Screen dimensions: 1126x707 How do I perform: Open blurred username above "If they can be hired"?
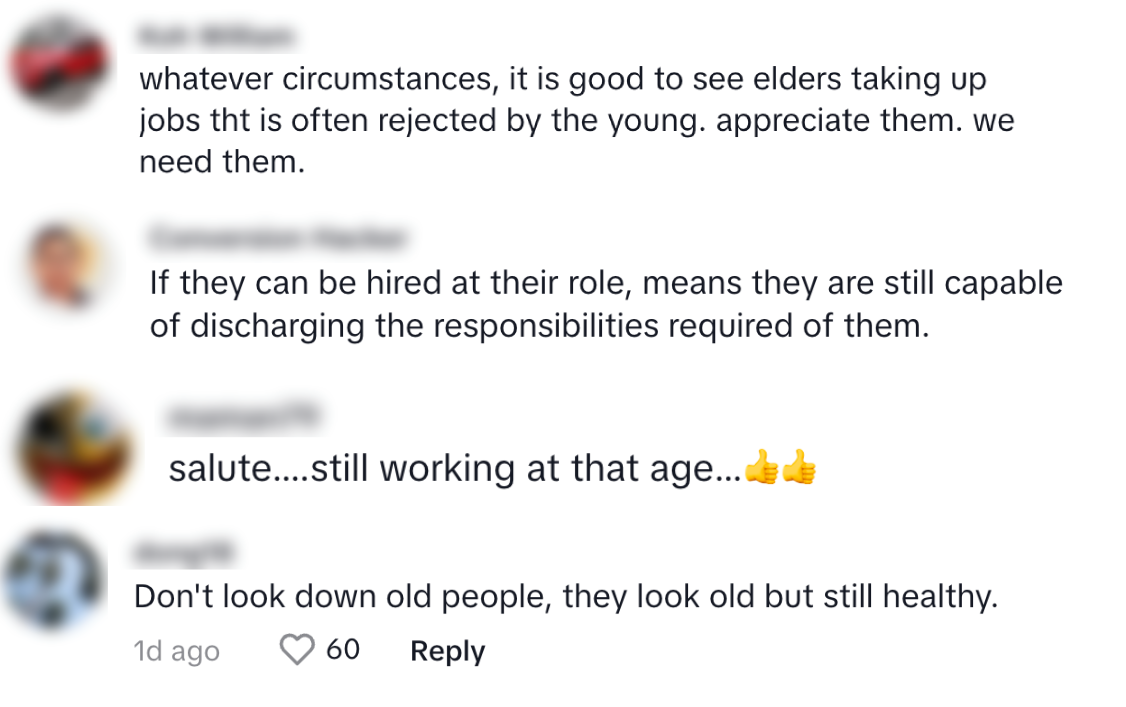(278, 239)
